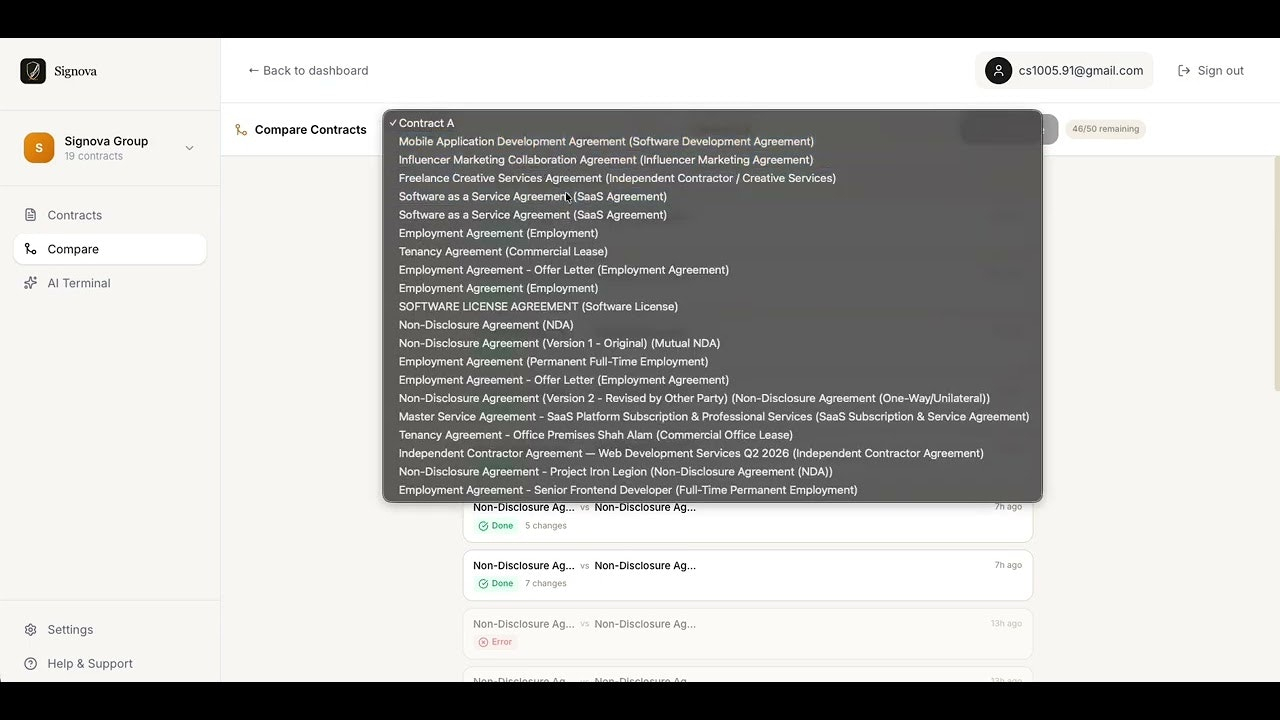The image size is (1280, 720).
Task: Open AI Terminal via its sparkle icon
Action: 31,283
